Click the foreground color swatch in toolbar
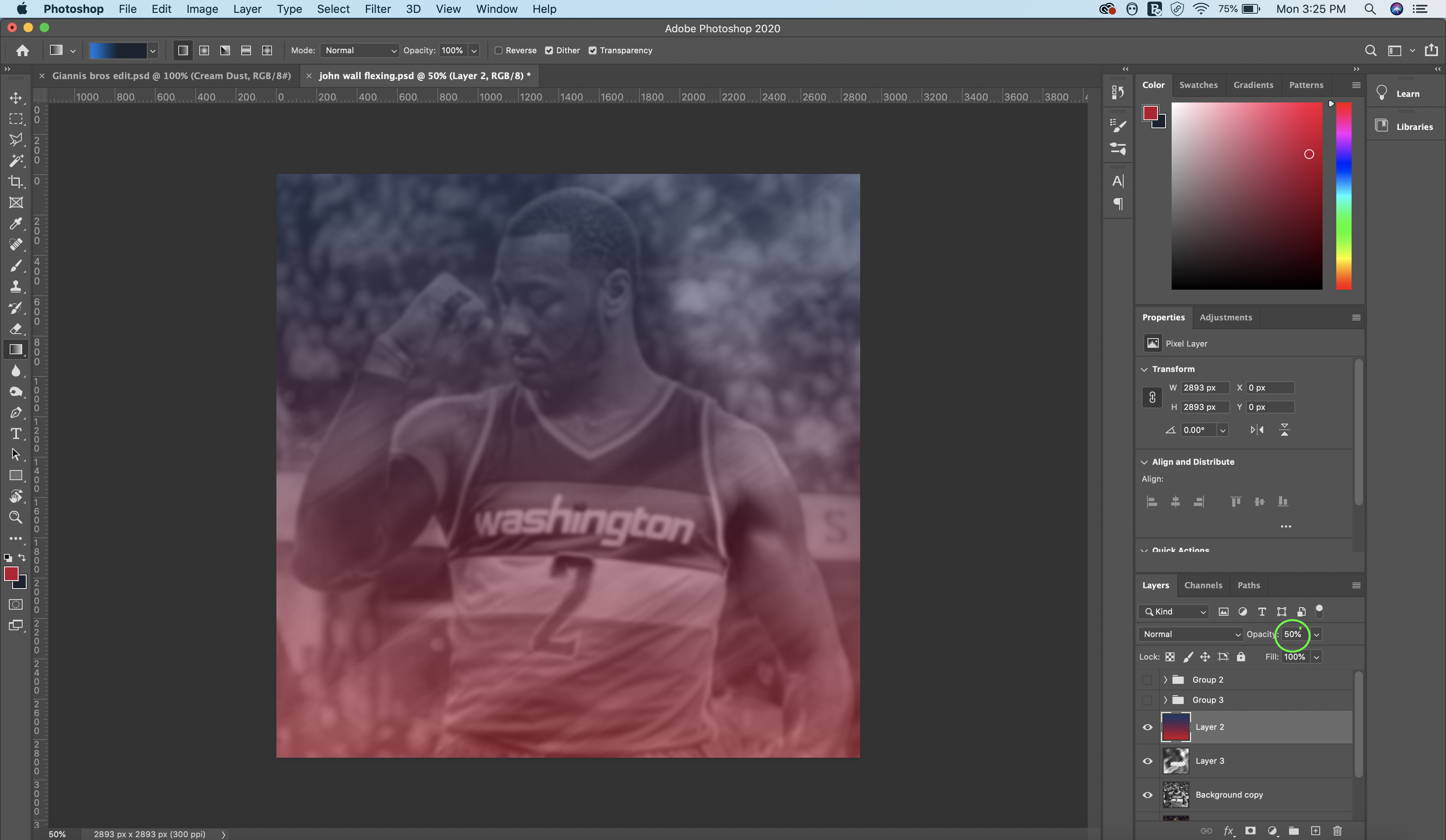The image size is (1446, 840). pos(11,573)
